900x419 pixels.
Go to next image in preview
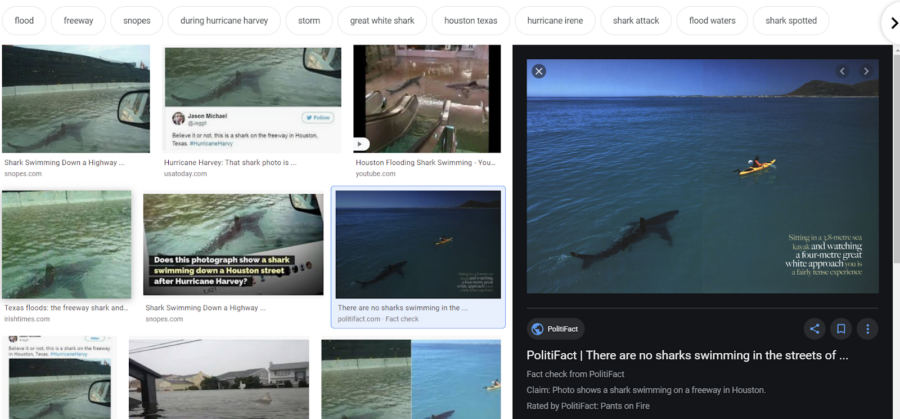[x=866, y=71]
